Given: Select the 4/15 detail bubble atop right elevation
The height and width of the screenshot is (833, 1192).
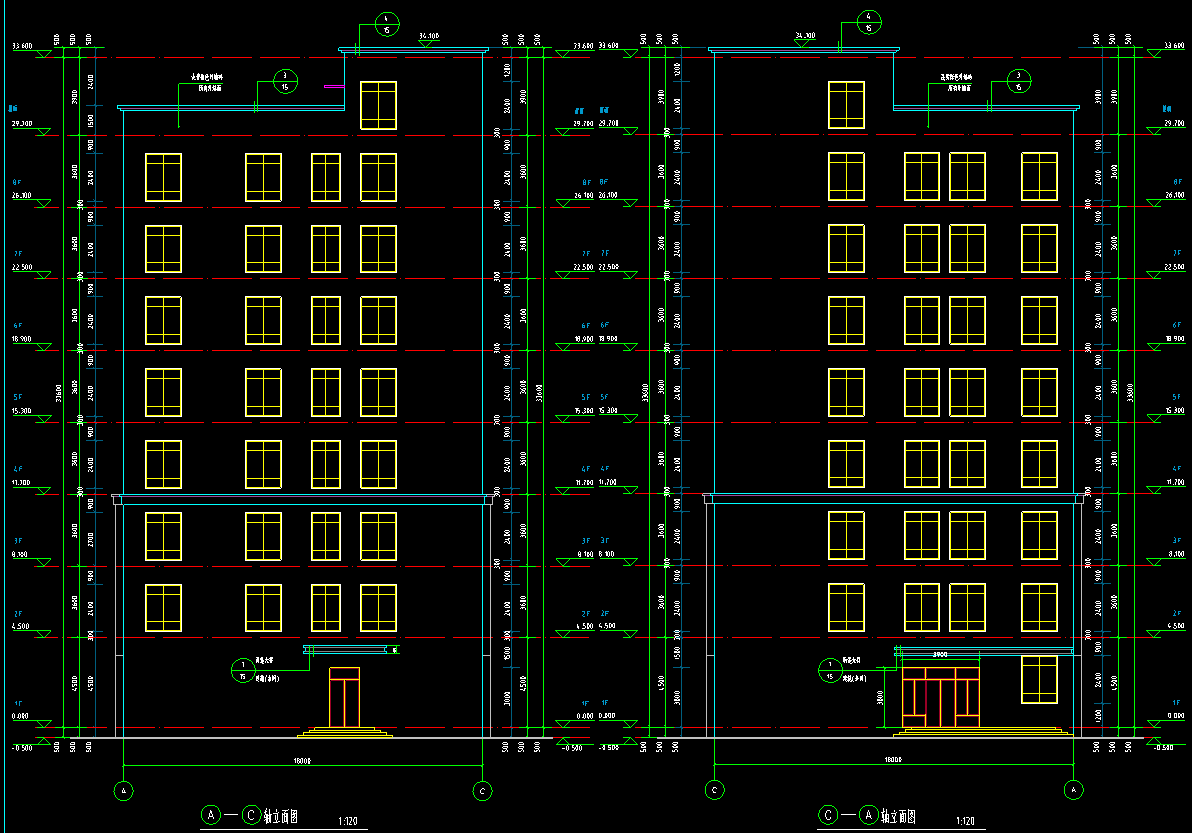Looking at the screenshot, I should 869,22.
